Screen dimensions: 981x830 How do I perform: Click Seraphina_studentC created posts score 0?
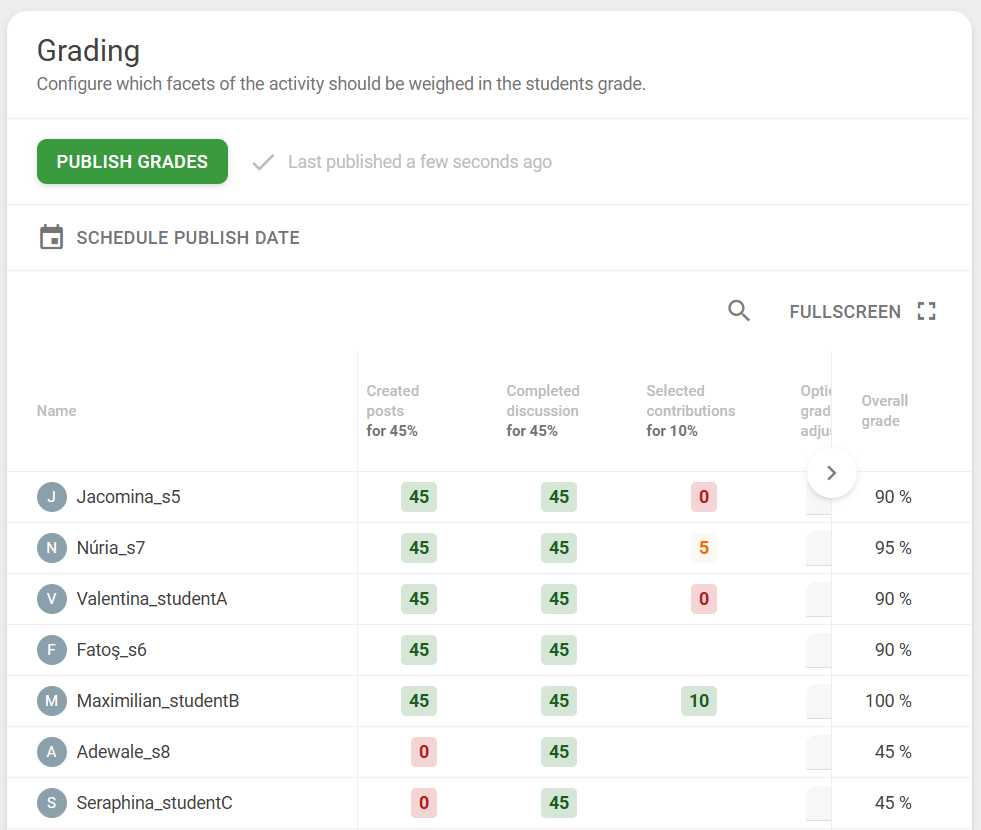click(424, 803)
